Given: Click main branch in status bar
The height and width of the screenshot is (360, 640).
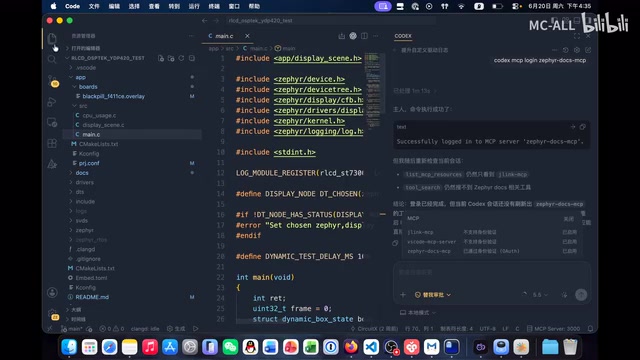Looking at the screenshot, I should point(71,329).
